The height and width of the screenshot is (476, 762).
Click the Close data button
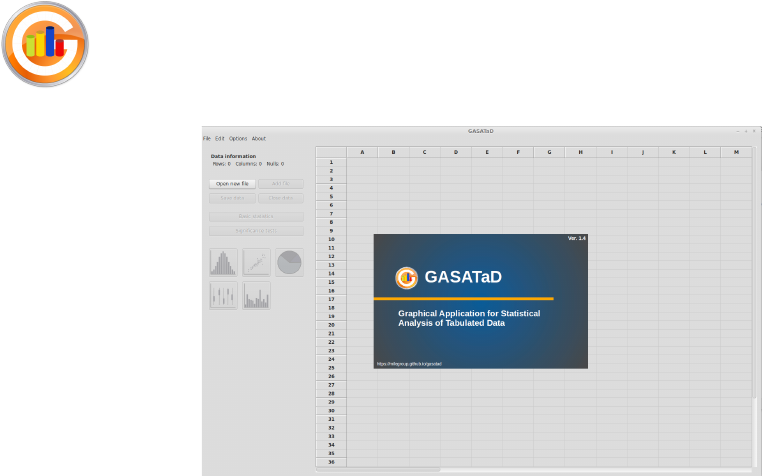point(281,198)
